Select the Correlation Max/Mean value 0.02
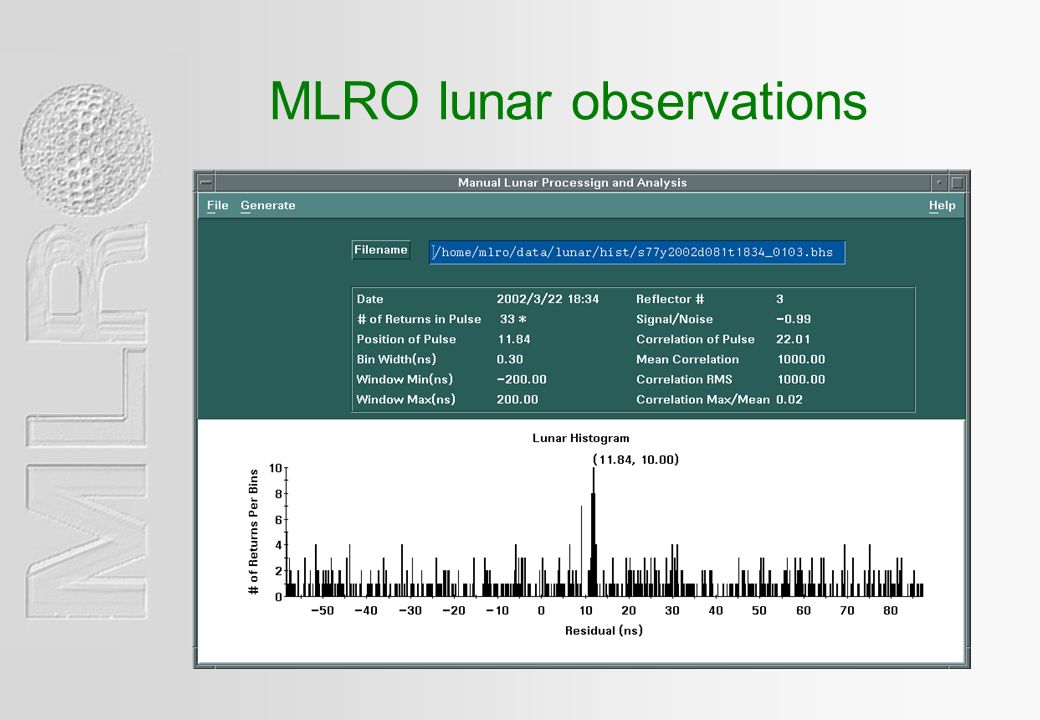 pos(789,399)
